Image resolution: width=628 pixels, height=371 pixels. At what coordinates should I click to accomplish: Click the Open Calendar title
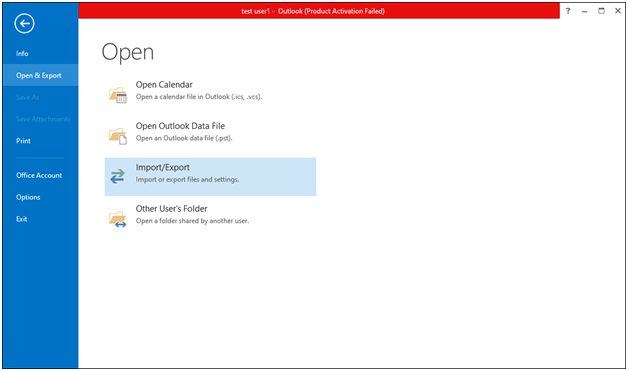point(164,85)
